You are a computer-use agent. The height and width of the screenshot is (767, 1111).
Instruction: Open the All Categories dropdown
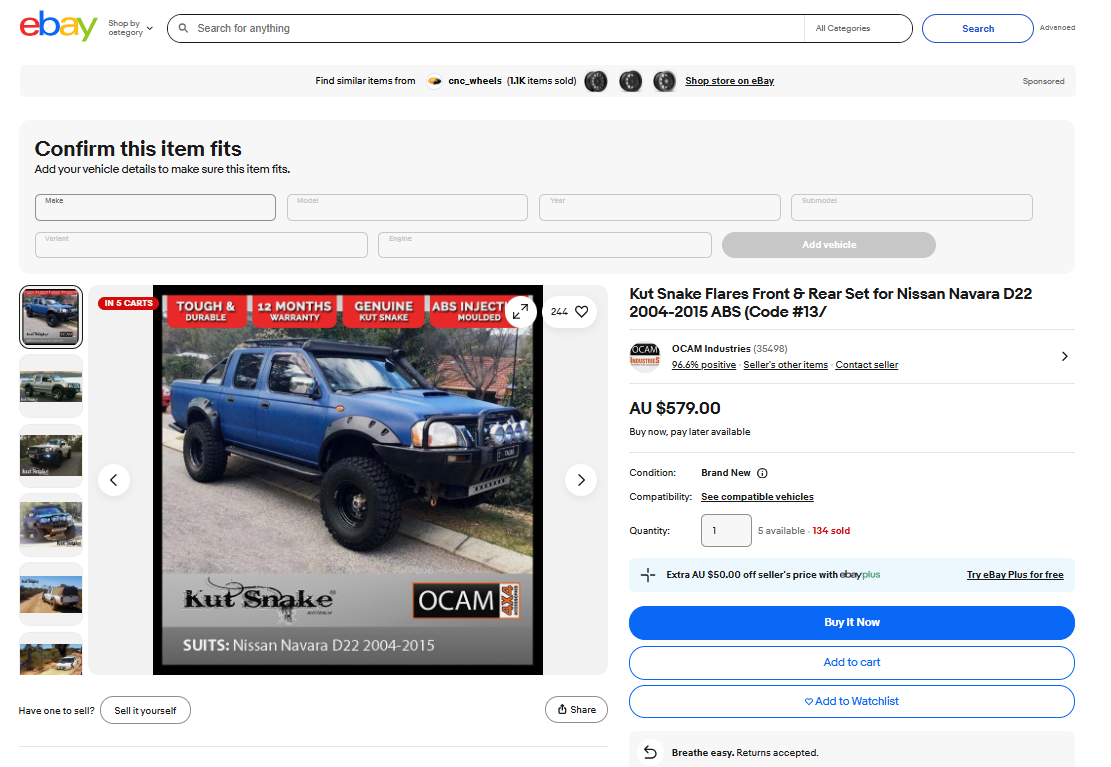[857, 28]
